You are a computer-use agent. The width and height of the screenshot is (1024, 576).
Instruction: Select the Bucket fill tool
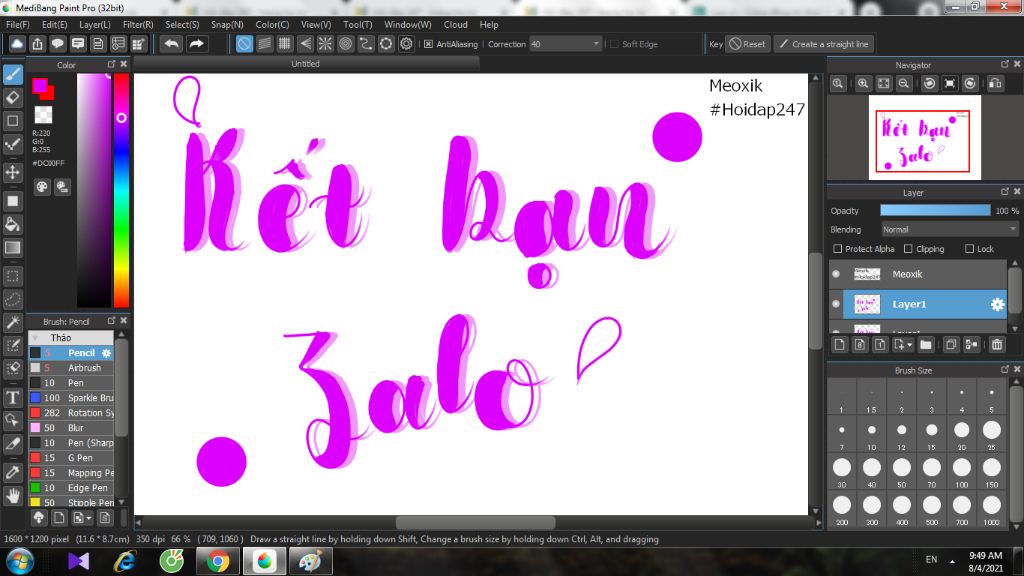[x=12, y=225]
